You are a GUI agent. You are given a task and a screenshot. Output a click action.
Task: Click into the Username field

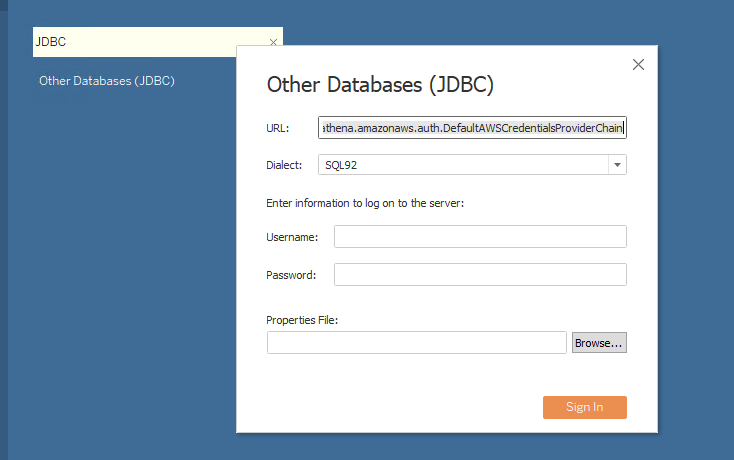point(480,236)
